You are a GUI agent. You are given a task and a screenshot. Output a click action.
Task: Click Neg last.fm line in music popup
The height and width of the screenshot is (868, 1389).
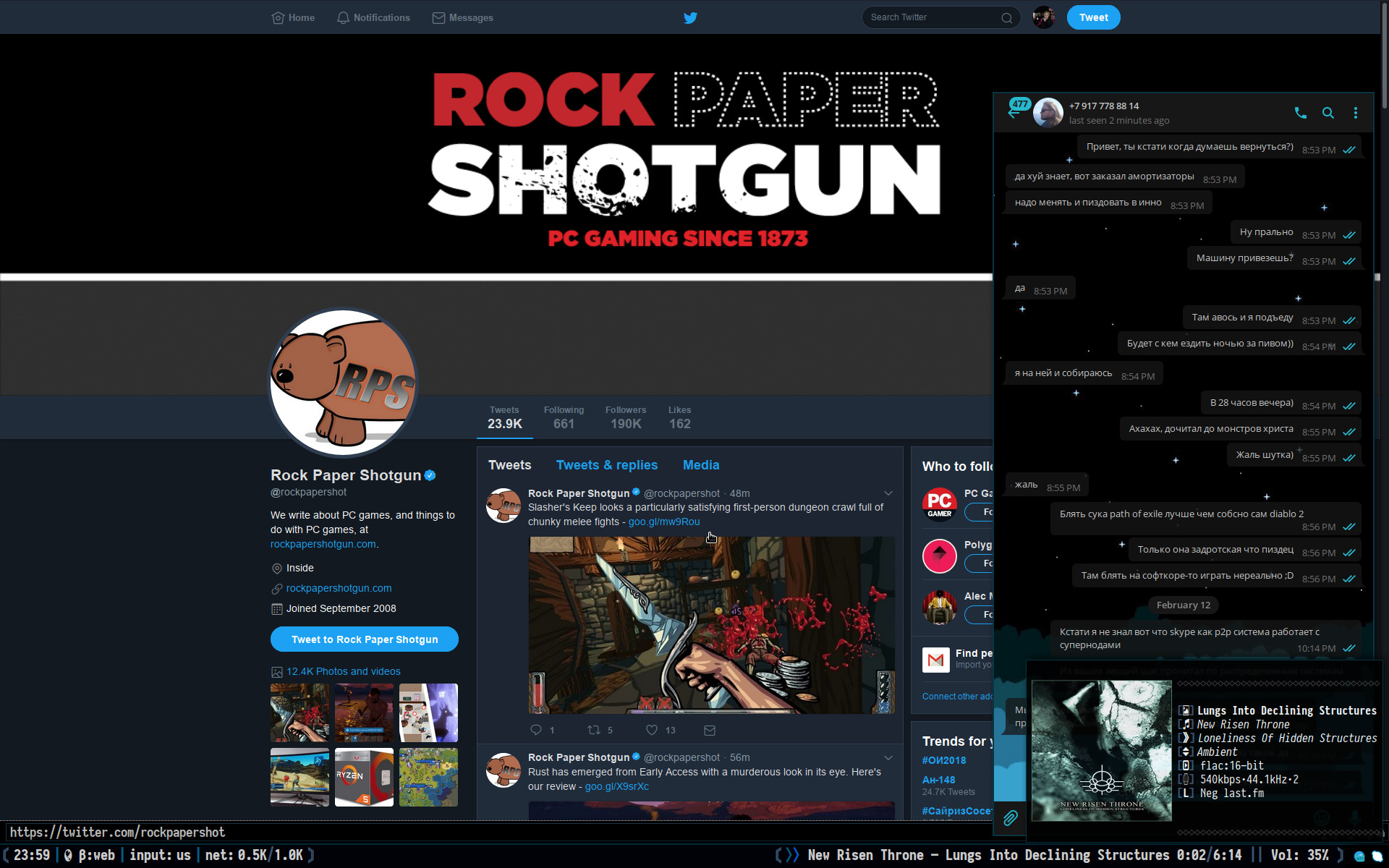coord(1231,793)
